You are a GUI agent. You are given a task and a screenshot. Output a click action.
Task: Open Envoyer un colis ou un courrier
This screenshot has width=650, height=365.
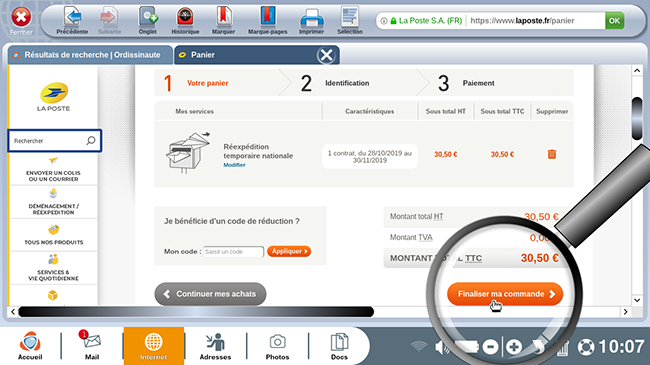pyautogui.click(x=53, y=170)
